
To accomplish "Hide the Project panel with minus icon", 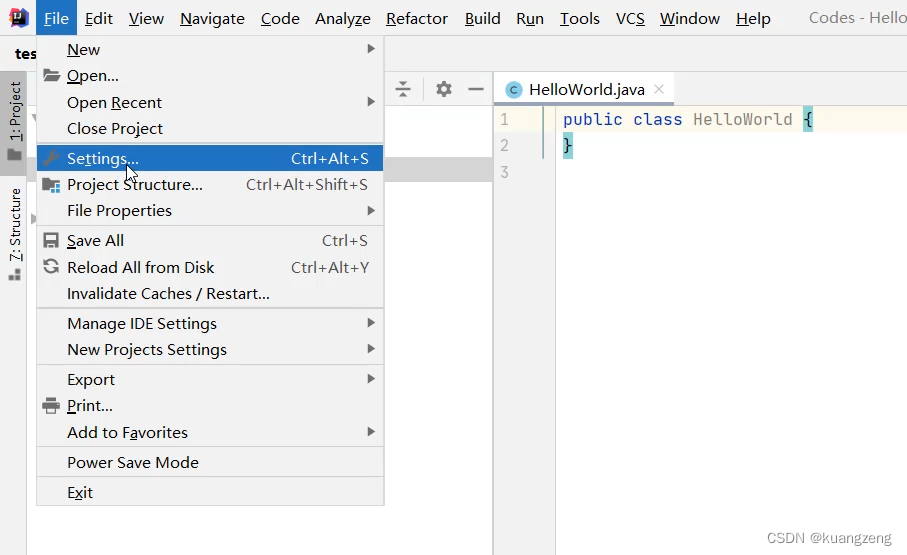I will [x=475, y=89].
